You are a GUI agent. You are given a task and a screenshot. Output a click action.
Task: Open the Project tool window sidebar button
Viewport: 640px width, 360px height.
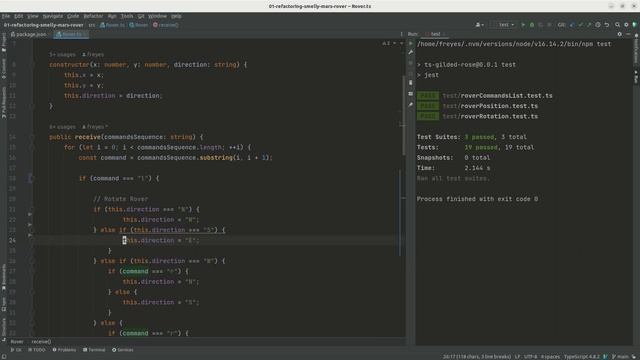4,41
